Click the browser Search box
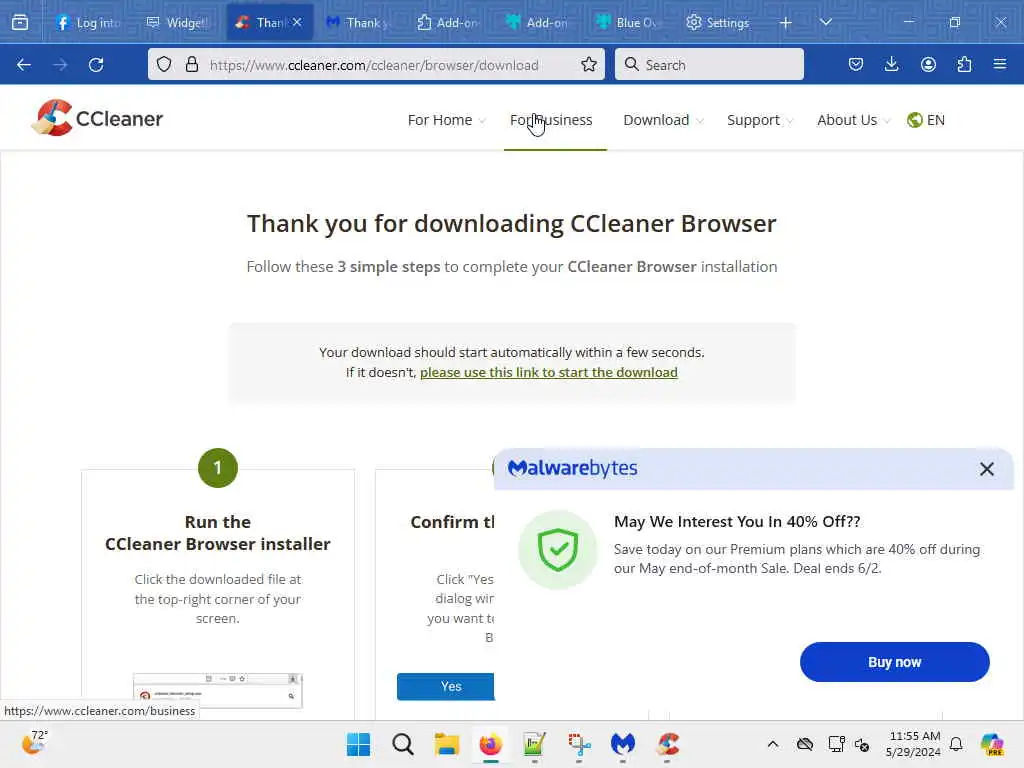 tap(709, 65)
